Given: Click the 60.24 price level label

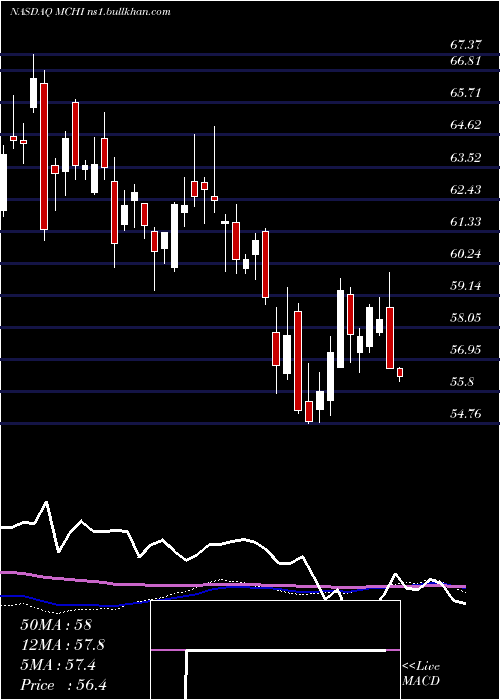Looking at the screenshot, I should coord(466,254).
